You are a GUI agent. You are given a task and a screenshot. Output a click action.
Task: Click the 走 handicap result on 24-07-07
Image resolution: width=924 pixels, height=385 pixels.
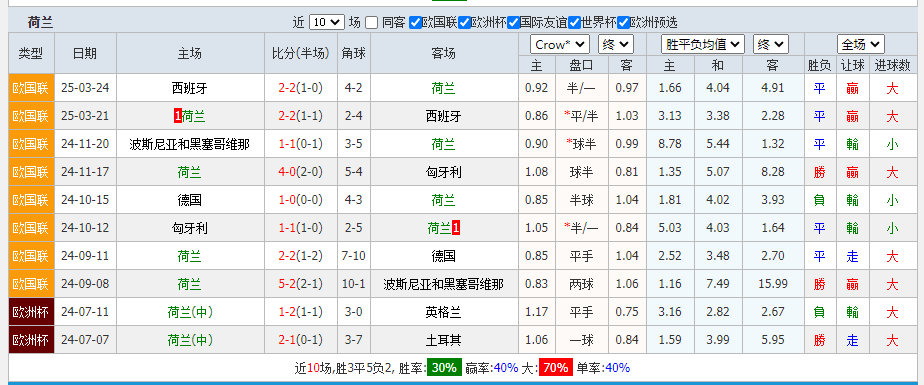[852, 340]
